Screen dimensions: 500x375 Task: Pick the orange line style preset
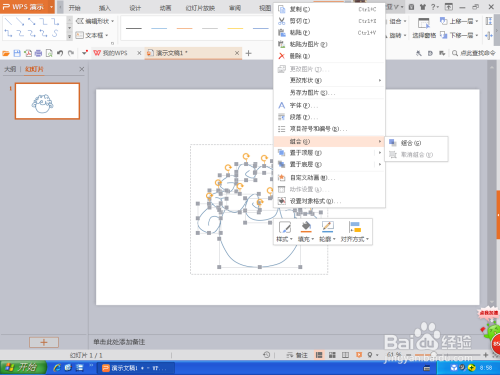[x=185, y=29]
